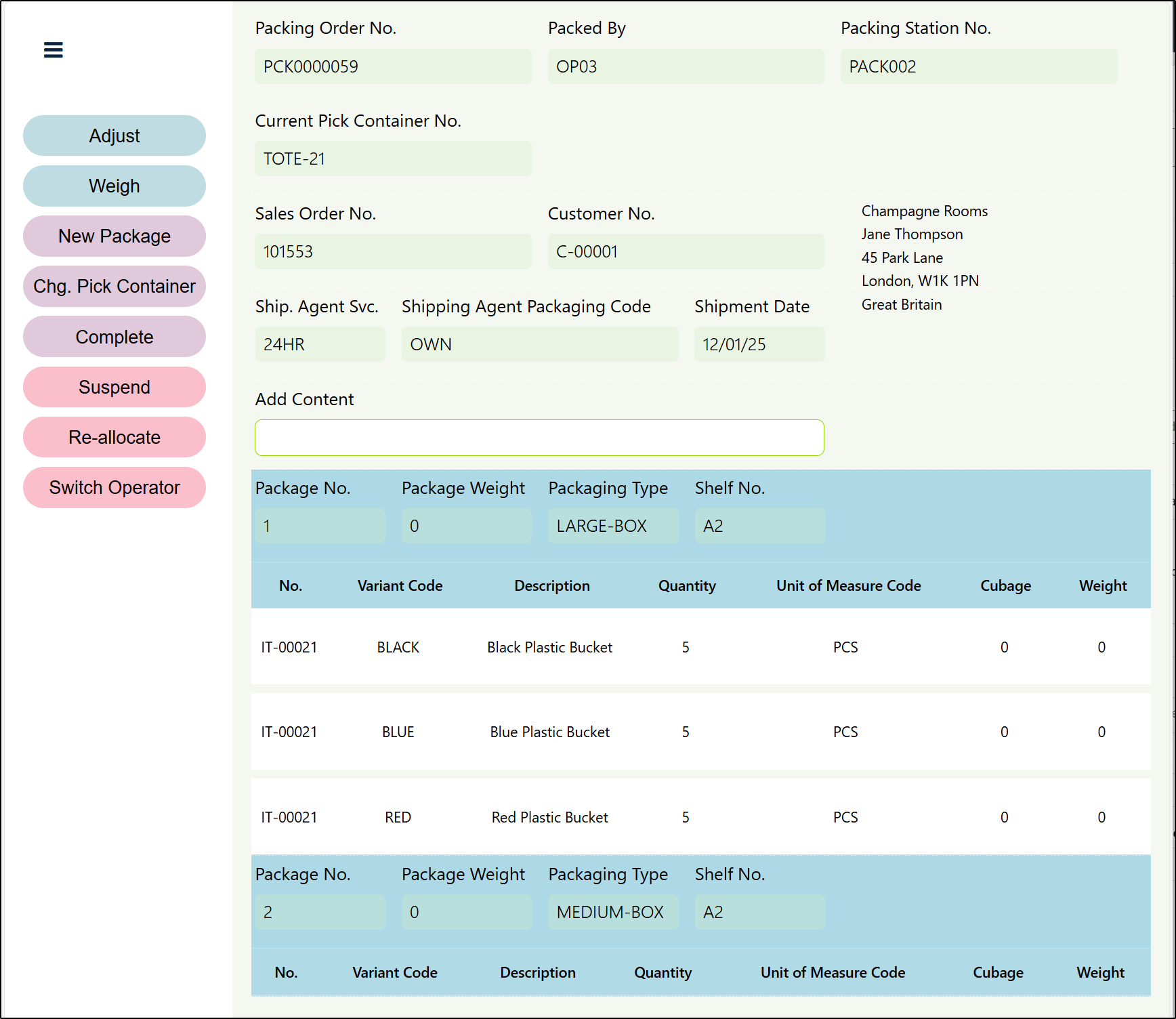
Task: Select Current Pick Container TOTE-21 field
Action: pos(393,159)
